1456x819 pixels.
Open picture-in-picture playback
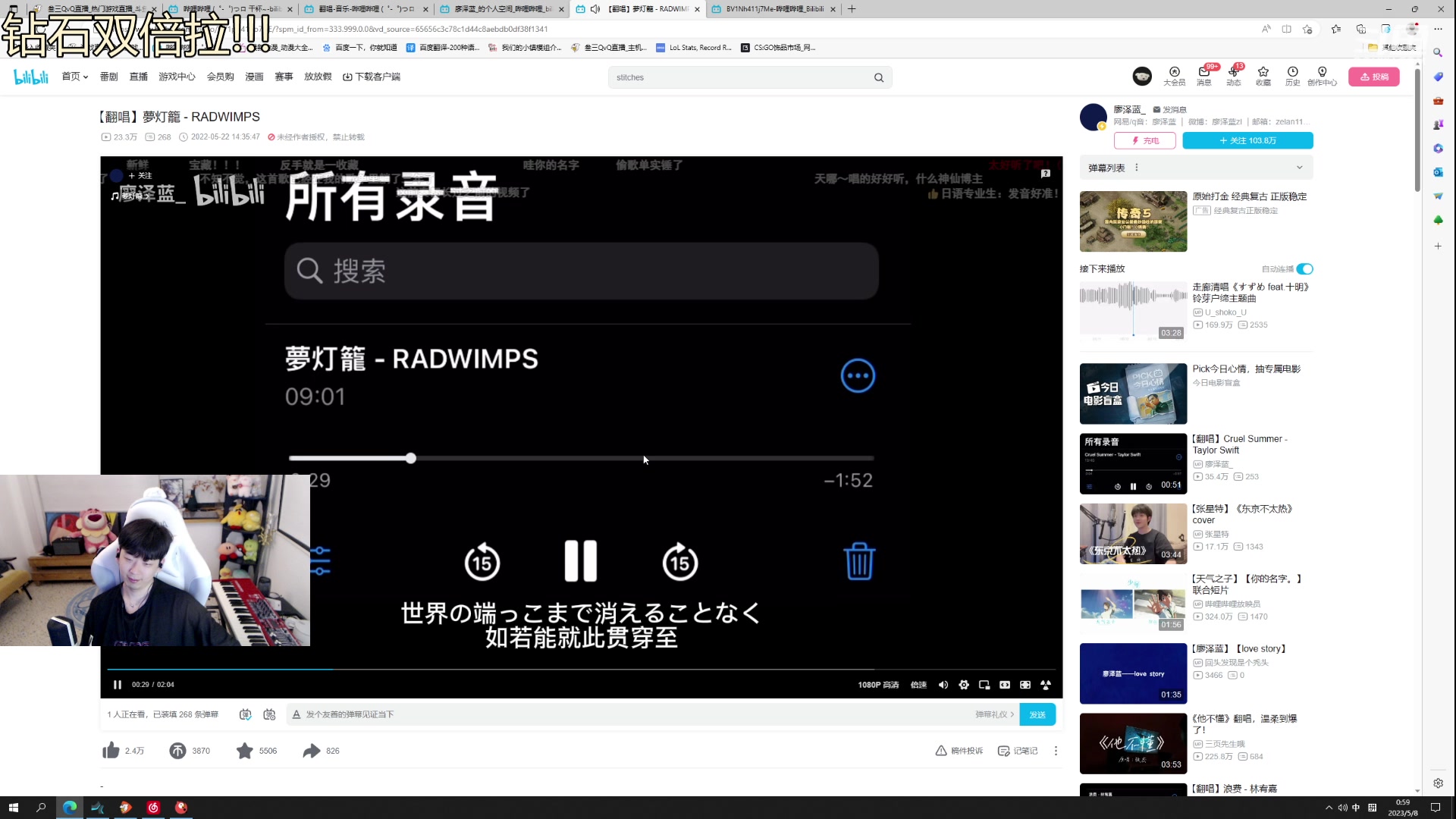[x=984, y=684]
